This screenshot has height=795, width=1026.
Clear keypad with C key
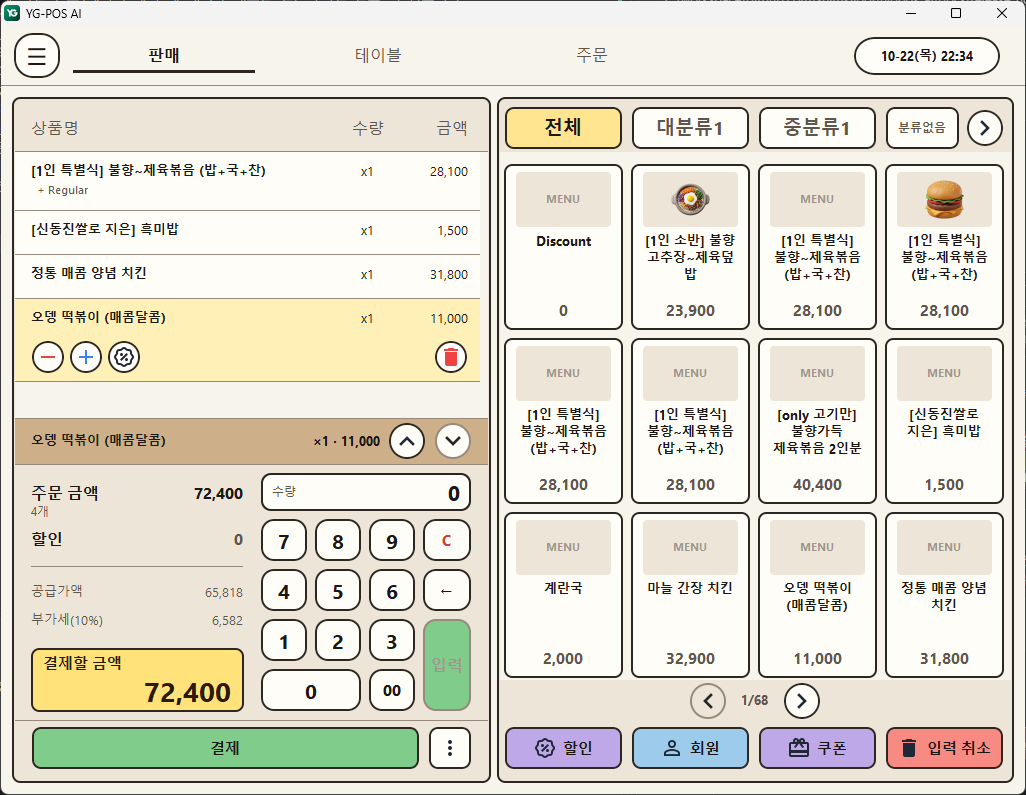click(447, 540)
